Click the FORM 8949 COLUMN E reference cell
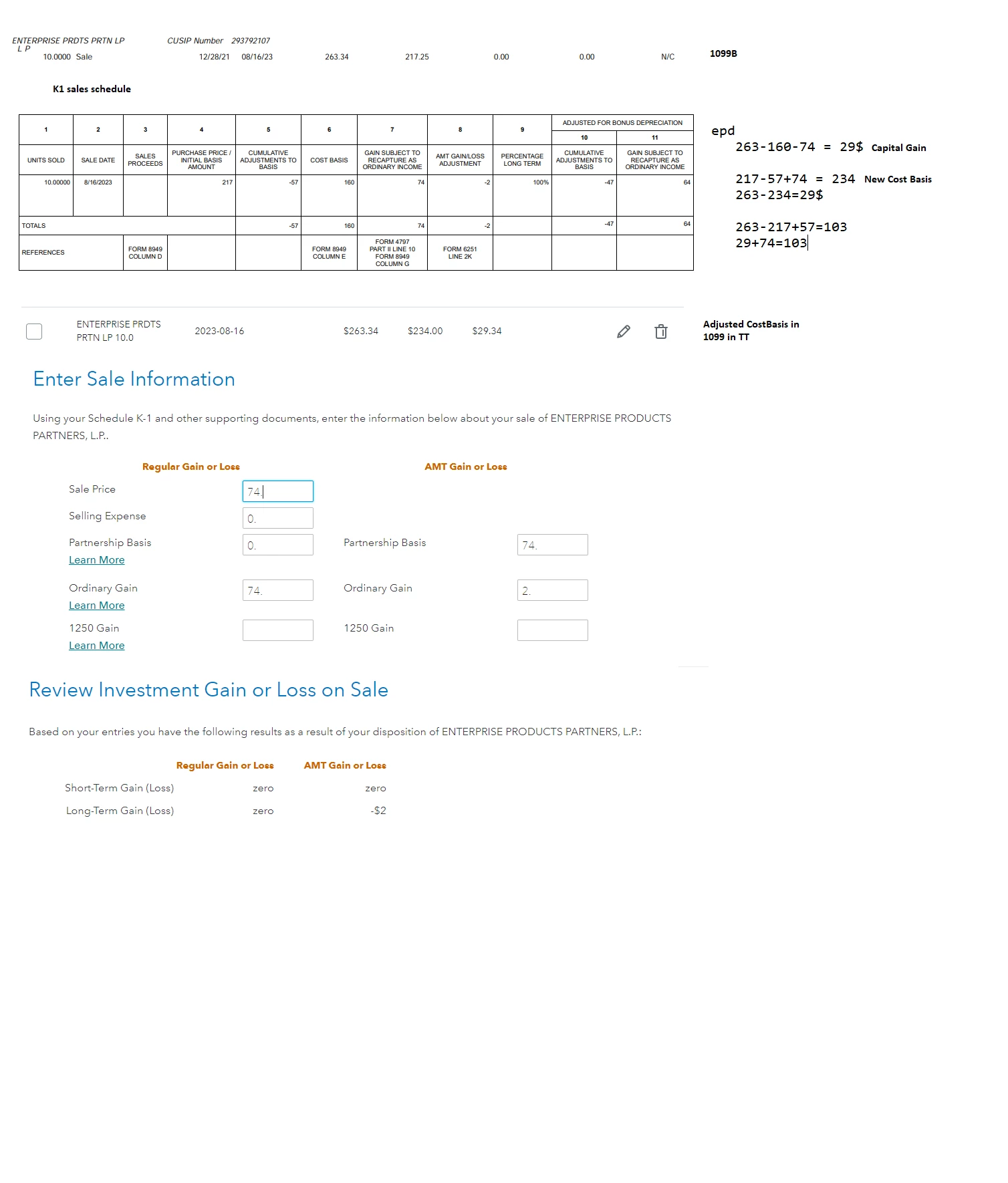Screen dimensions: 1008x1183 (329, 253)
